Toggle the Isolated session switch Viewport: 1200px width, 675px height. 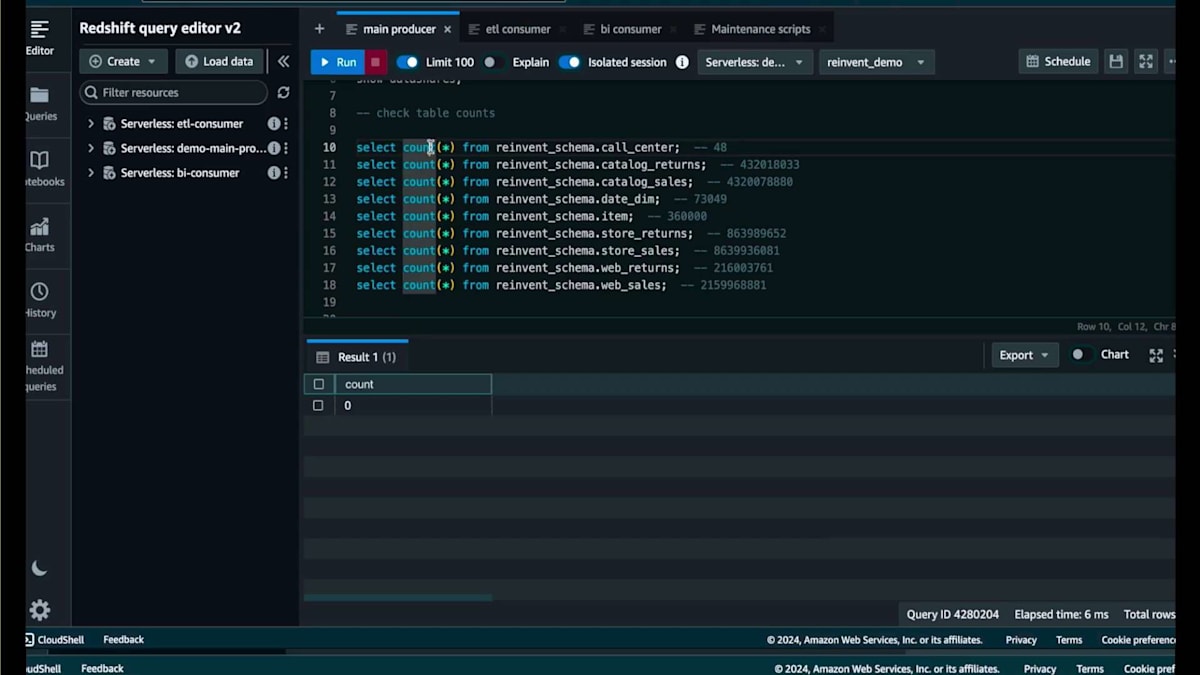tap(569, 62)
